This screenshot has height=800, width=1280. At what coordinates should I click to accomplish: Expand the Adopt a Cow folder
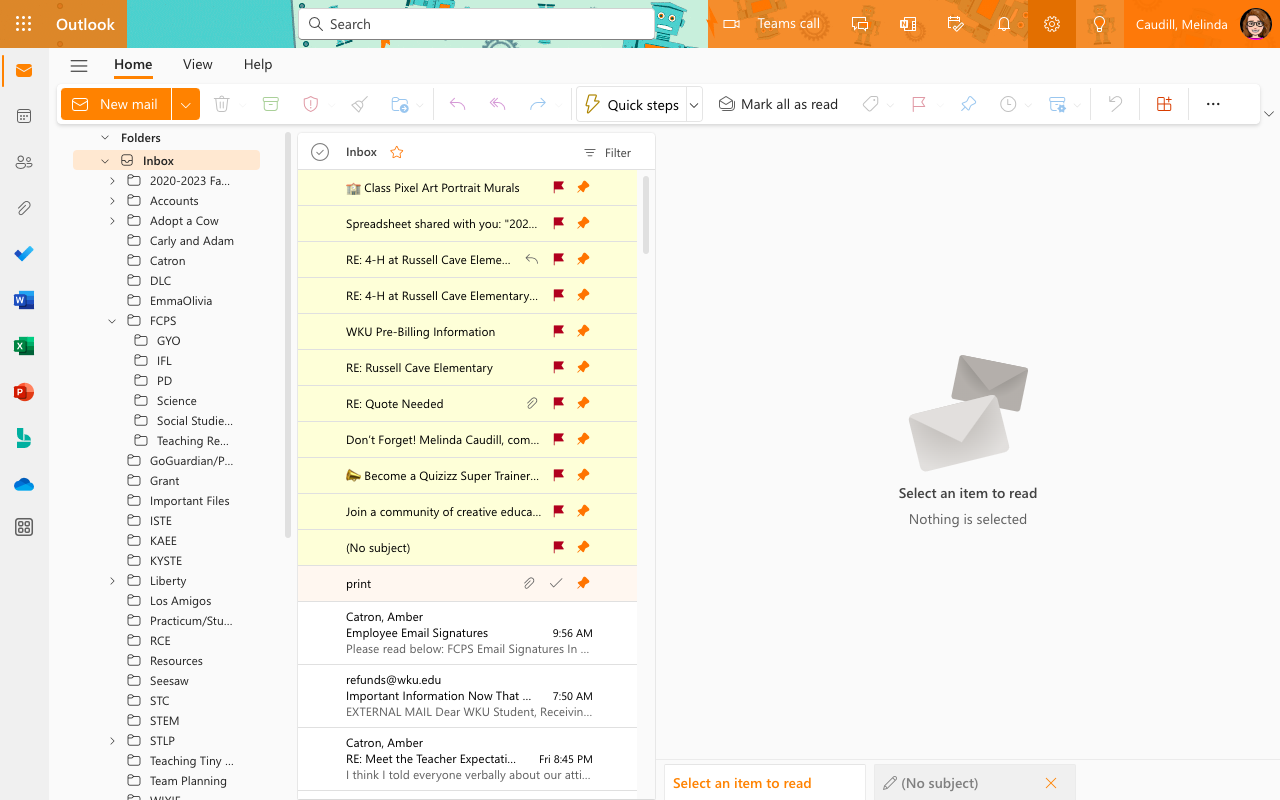point(112,221)
